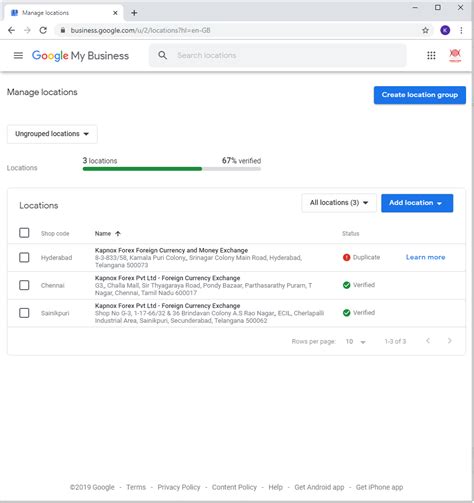This screenshot has height=503, width=474.
Task: Open the hamburger main menu
Action: 18,55
